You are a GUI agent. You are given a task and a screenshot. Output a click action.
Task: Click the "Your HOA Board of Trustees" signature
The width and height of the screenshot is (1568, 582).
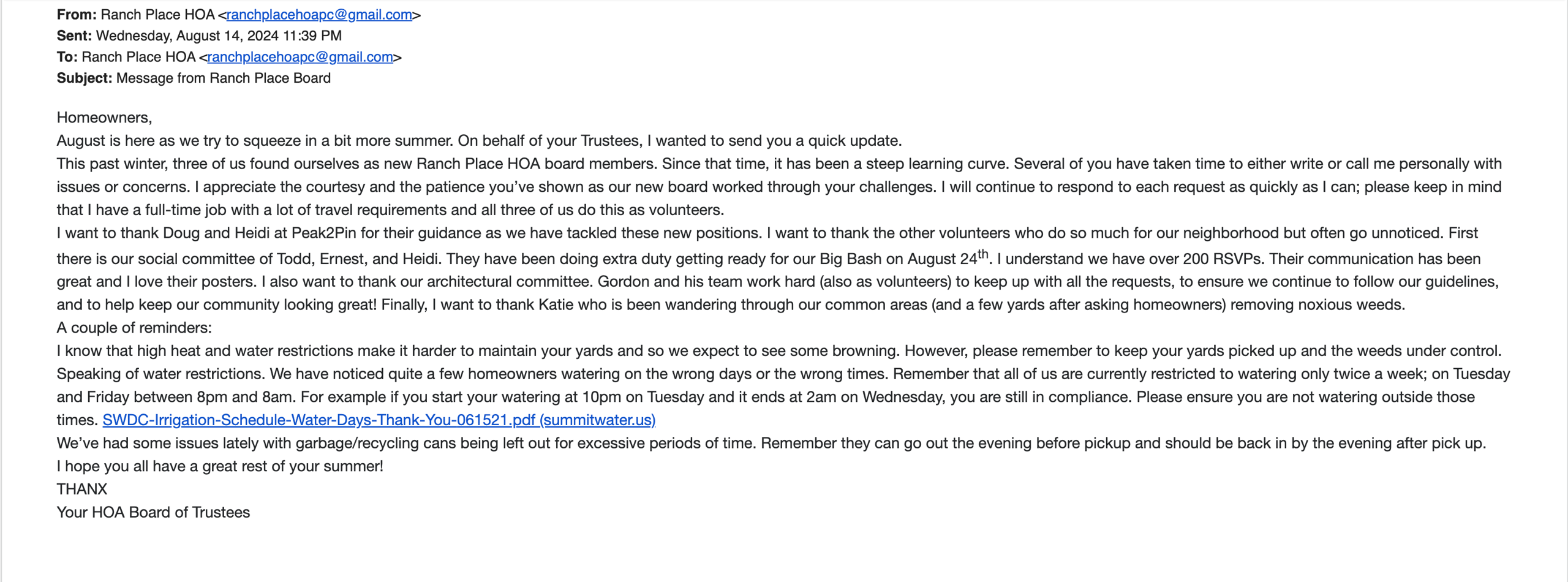153,513
